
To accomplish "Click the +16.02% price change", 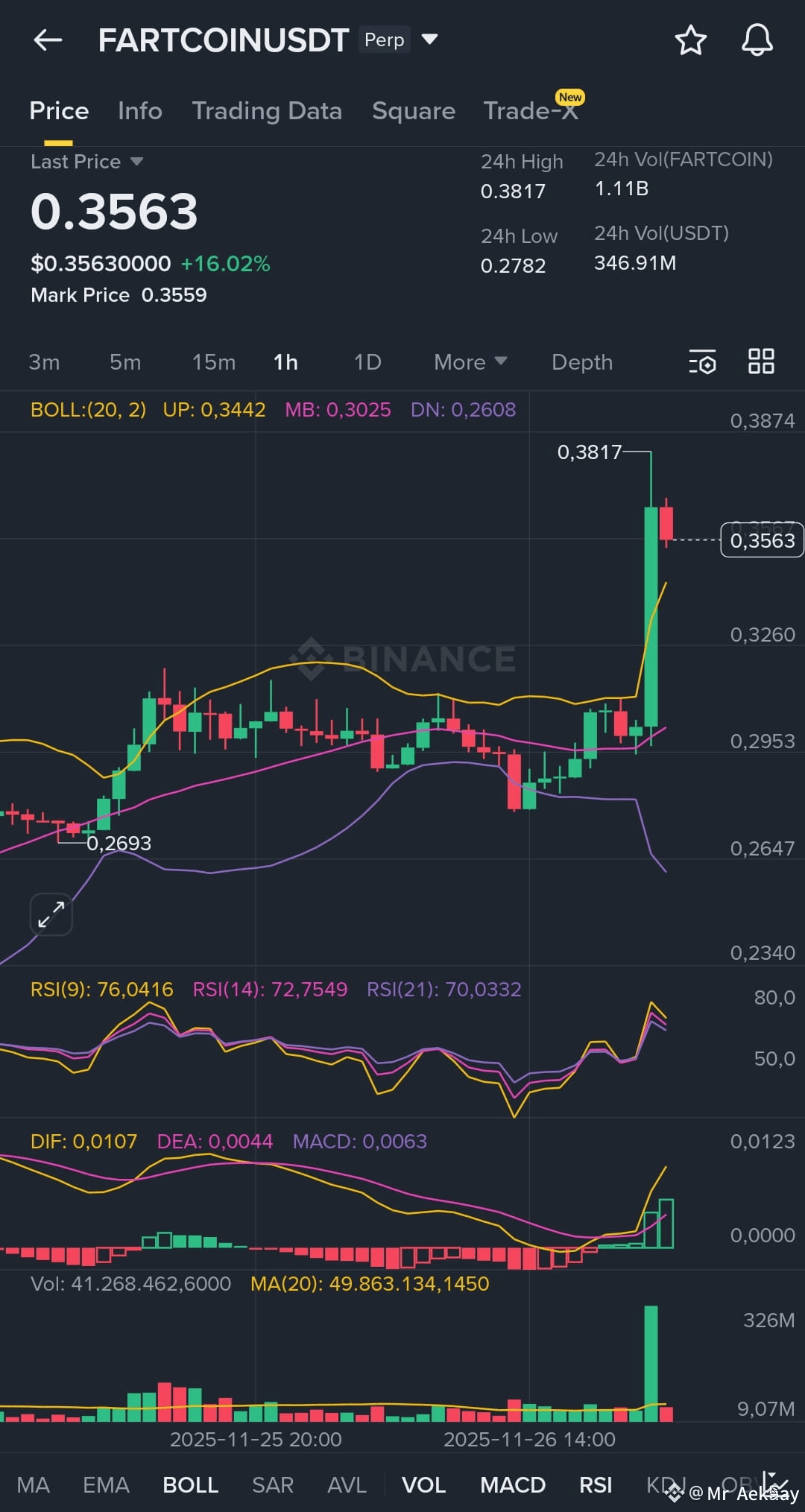I will point(225,264).
